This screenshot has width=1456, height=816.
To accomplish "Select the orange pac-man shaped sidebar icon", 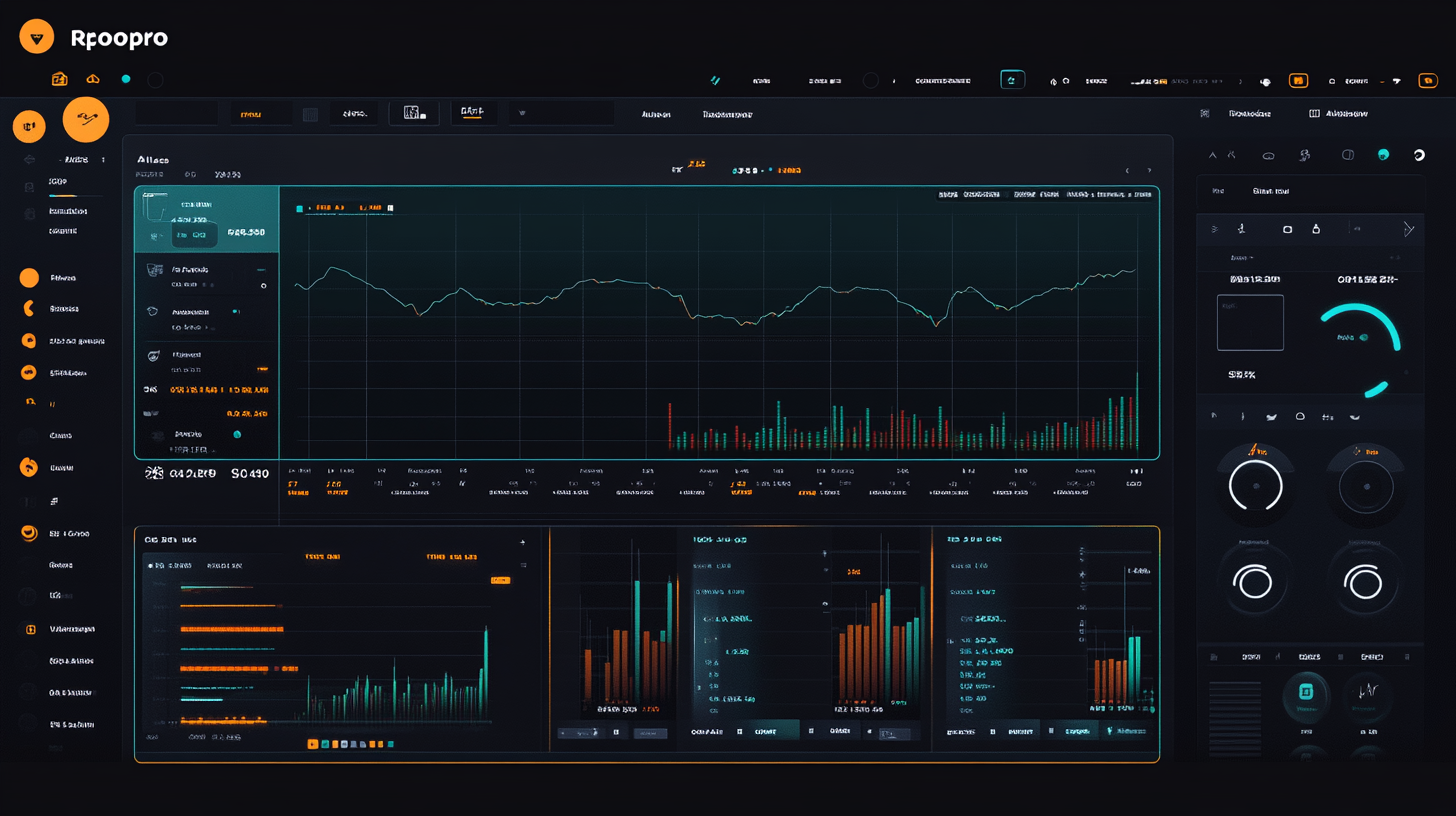I will point(28,309).
